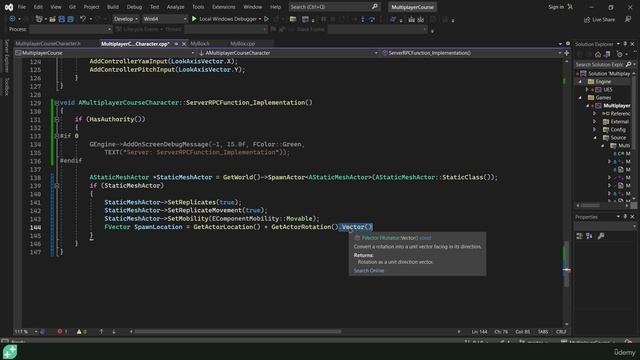Open the MultiplayerCourse scope dropdown
The image size is (640, 360).
coord(105,53)
